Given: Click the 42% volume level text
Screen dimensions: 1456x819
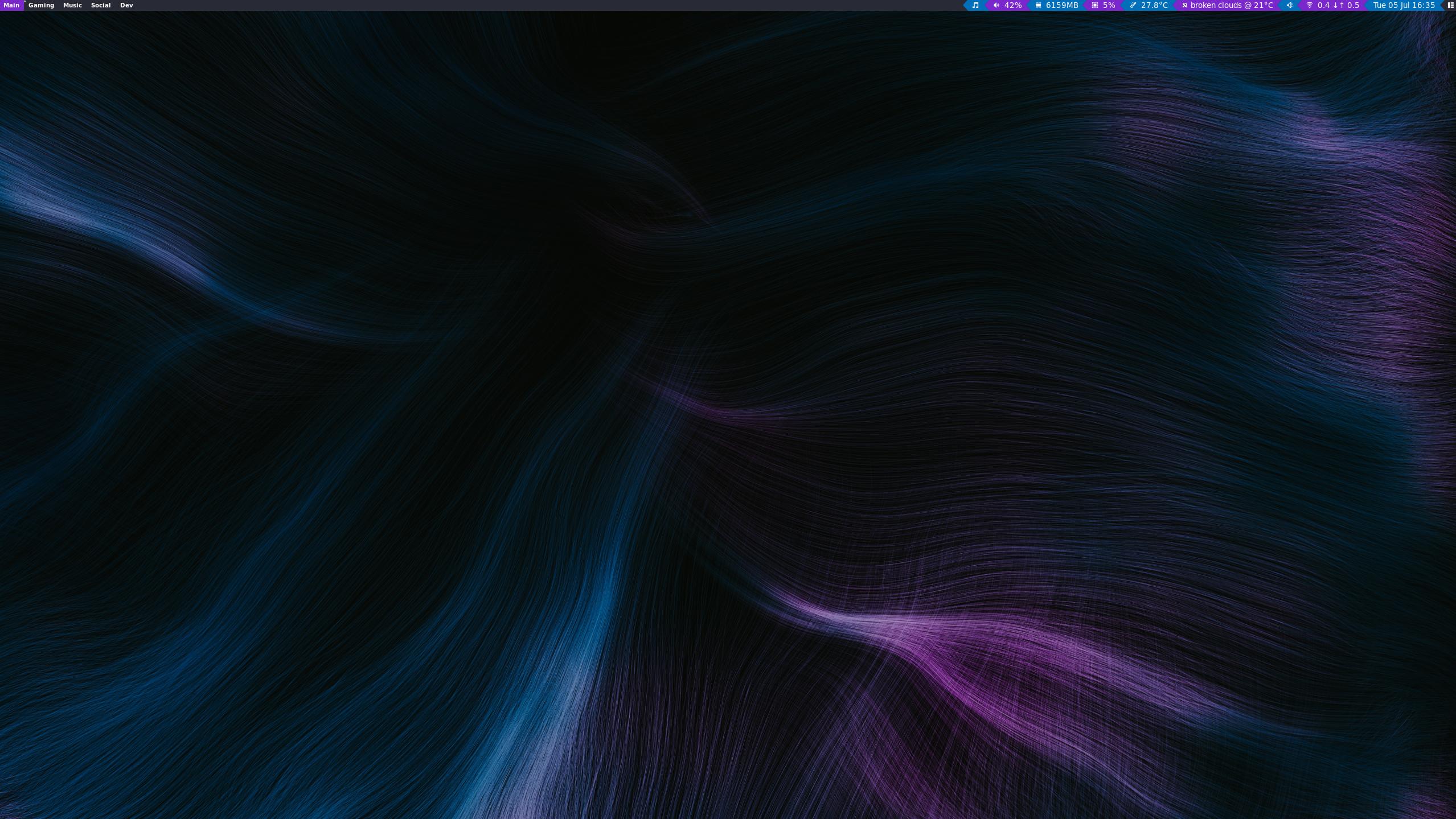Looking at the screenshot, I should [1012, 5].
